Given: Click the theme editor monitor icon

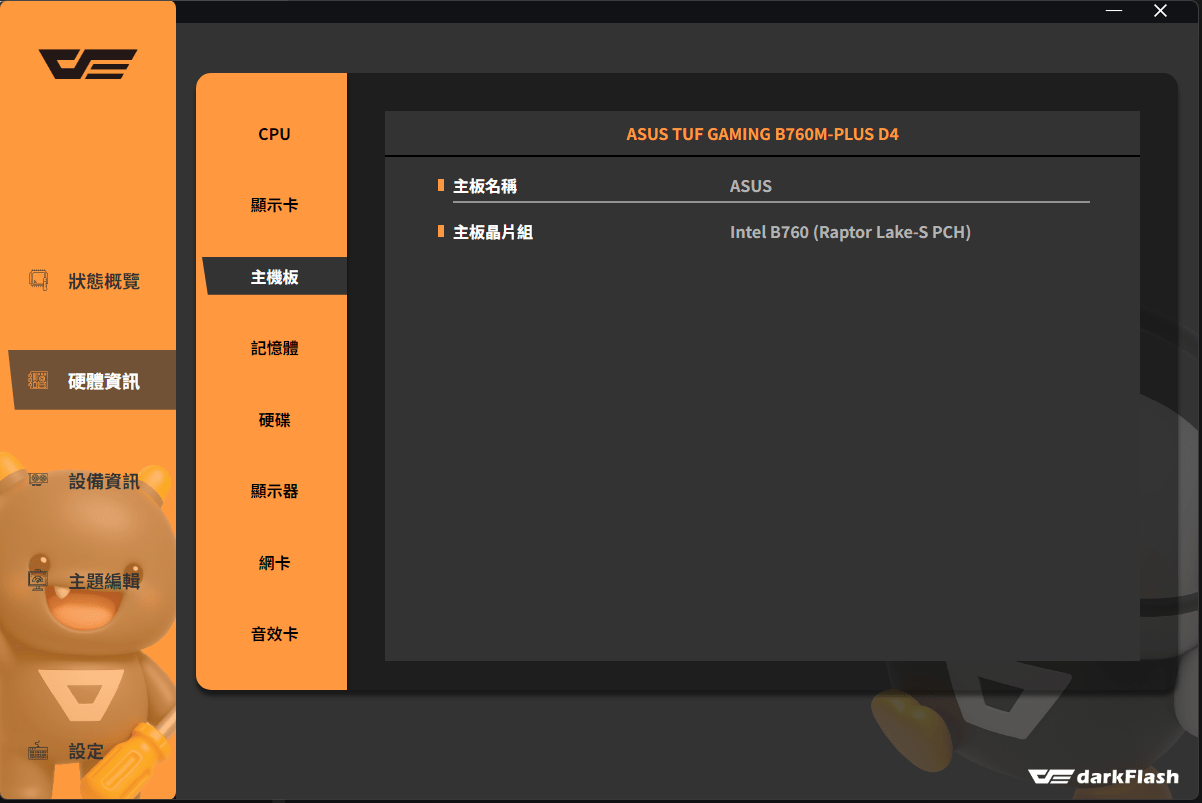Looking at the screenshot, I should click(38, 581).
